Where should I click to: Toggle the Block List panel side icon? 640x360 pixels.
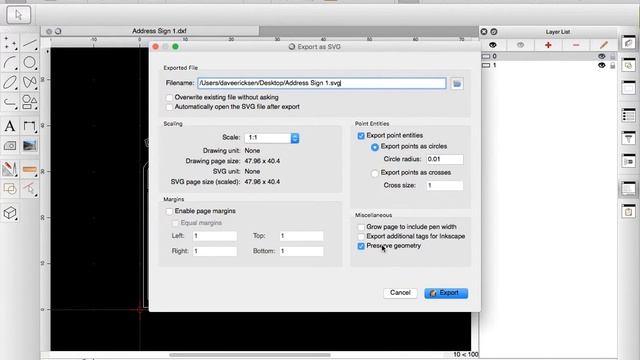tap(629, 65)
